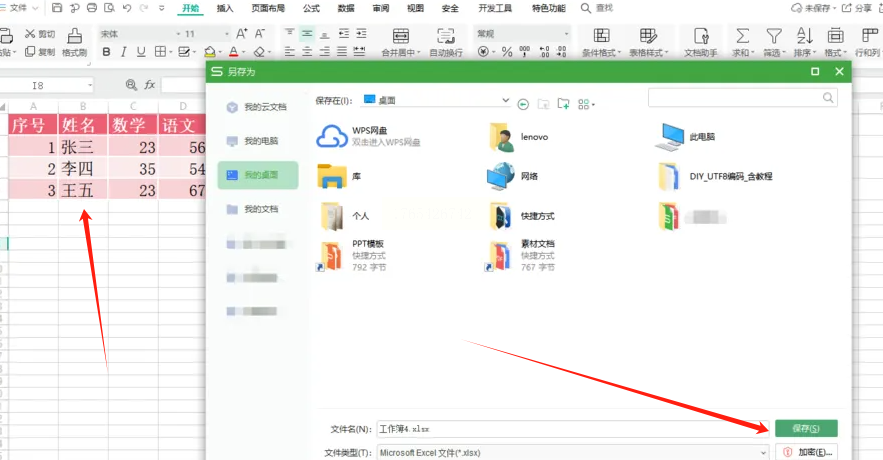Click the 加密(E) Encrypt button
The width and height of the screenshot is (883, 460).
pyautogui.click(x=806, y=452)
